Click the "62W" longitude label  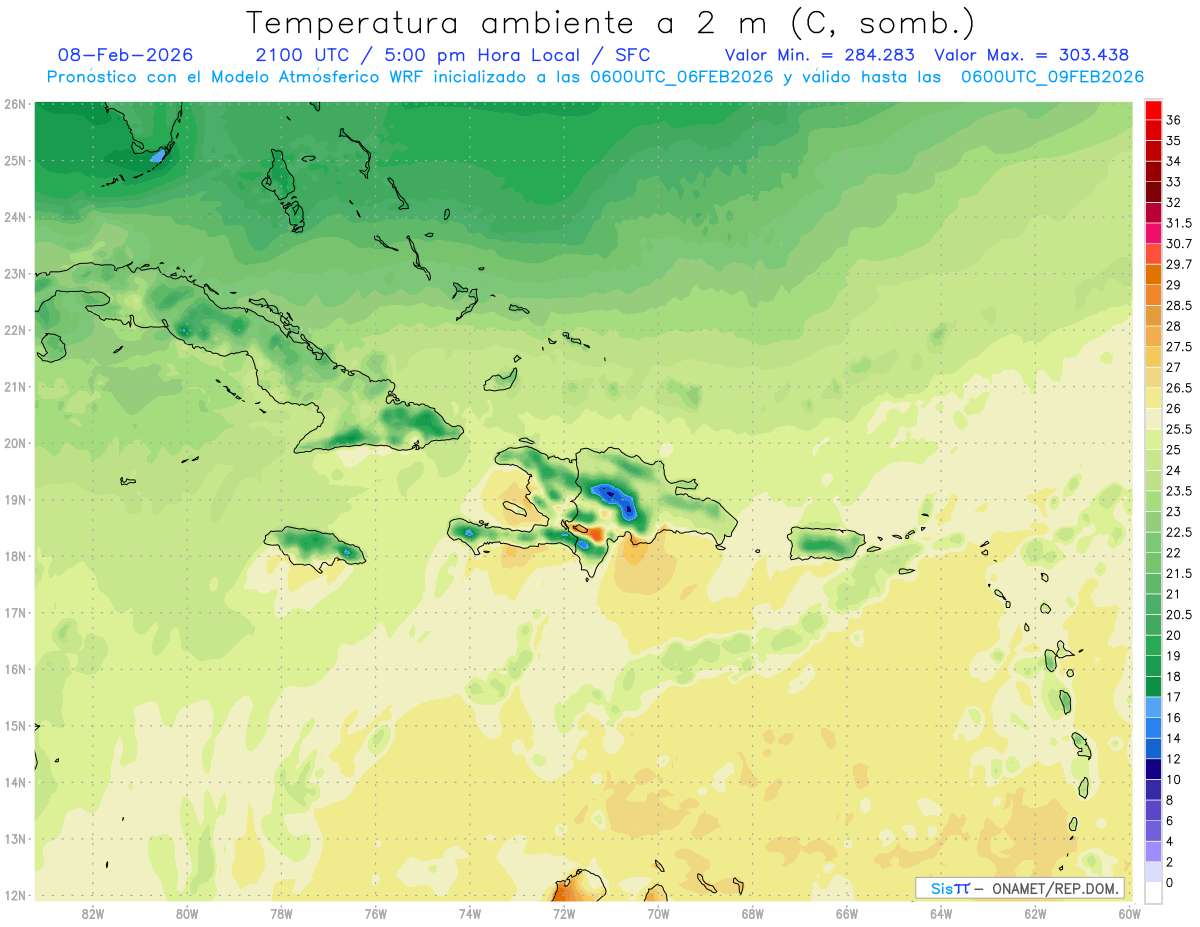point(1035,914)
